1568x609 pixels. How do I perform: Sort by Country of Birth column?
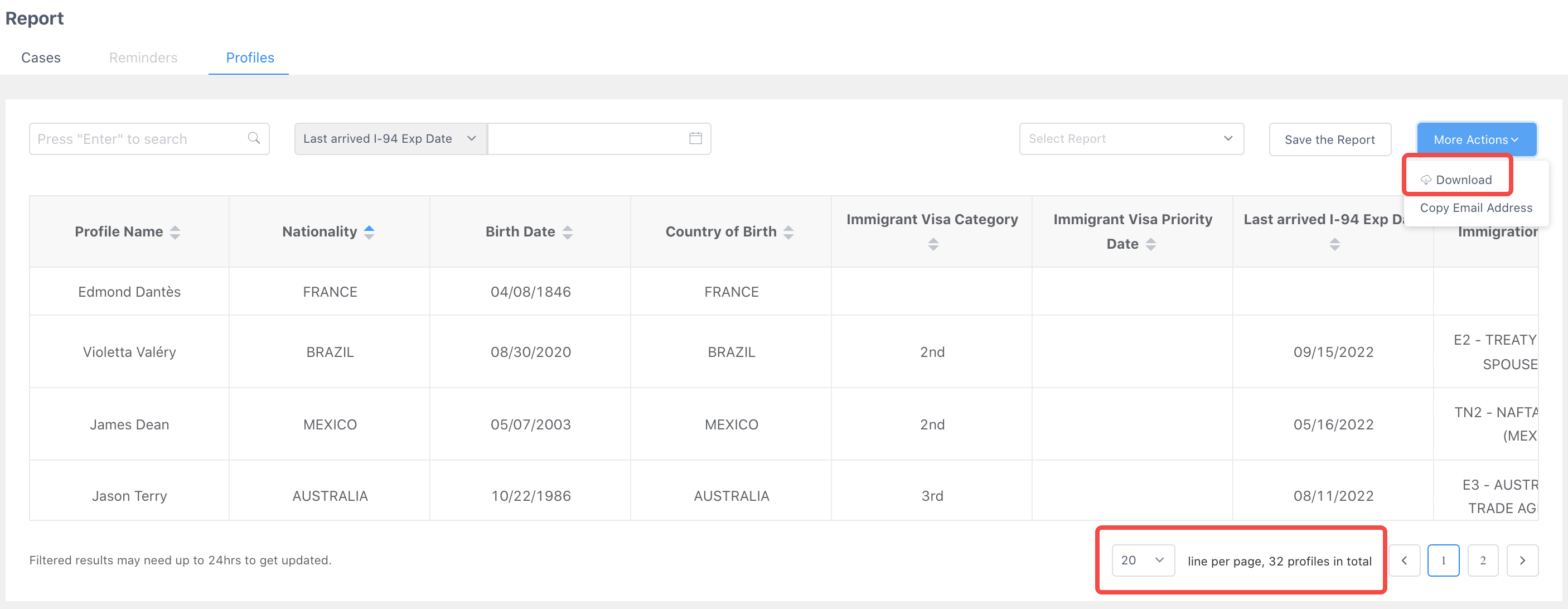[788, 232]
